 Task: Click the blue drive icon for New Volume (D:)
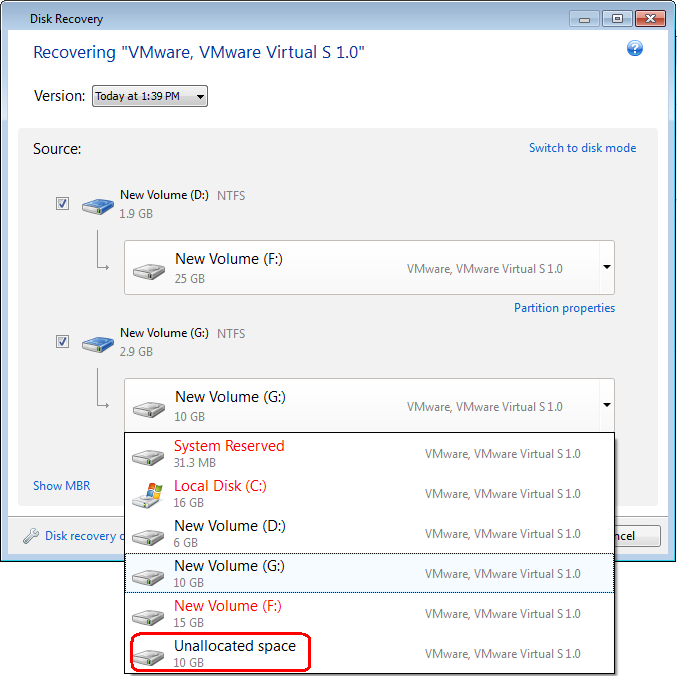click(x=98, y=206)
